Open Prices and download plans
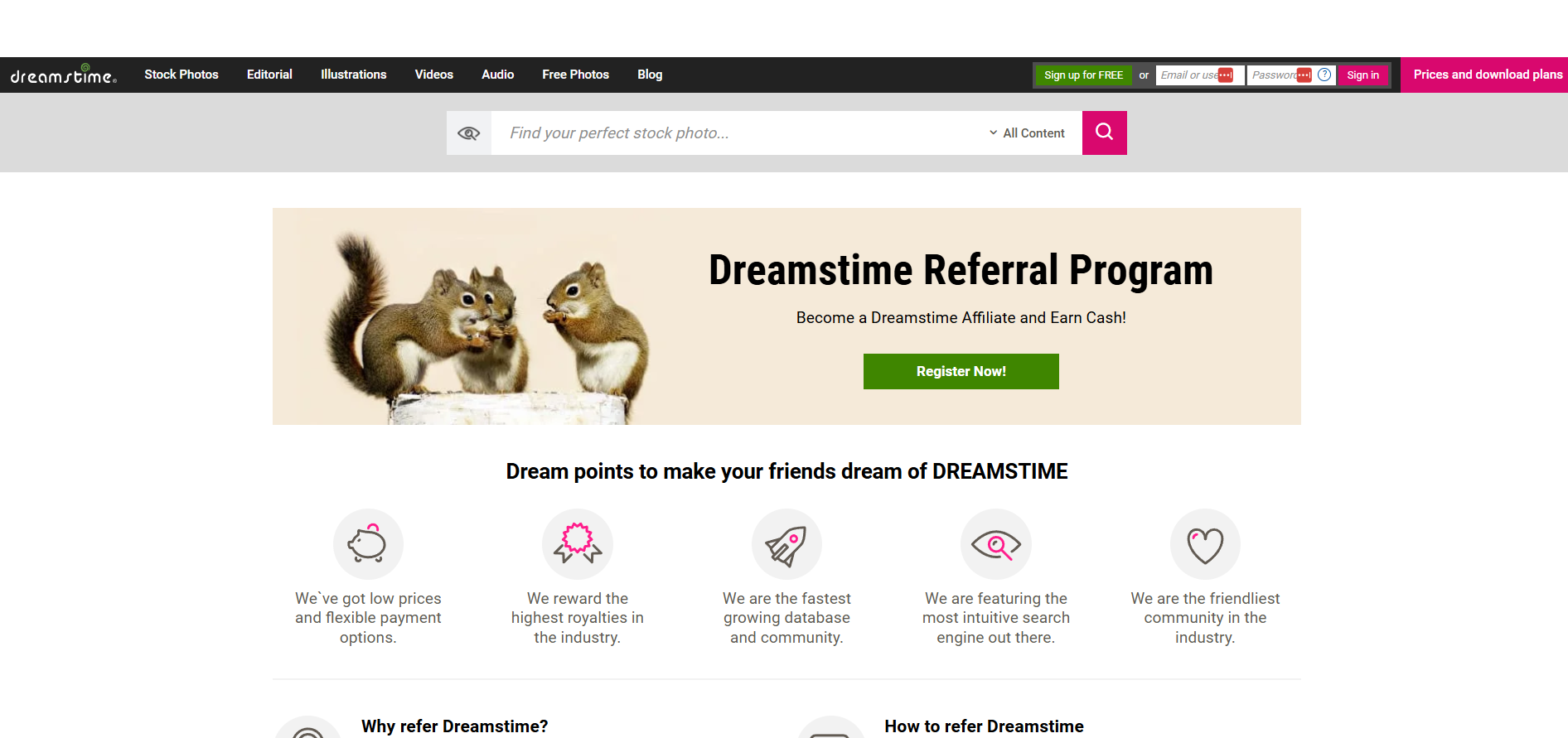 (x=1487, y=75)
